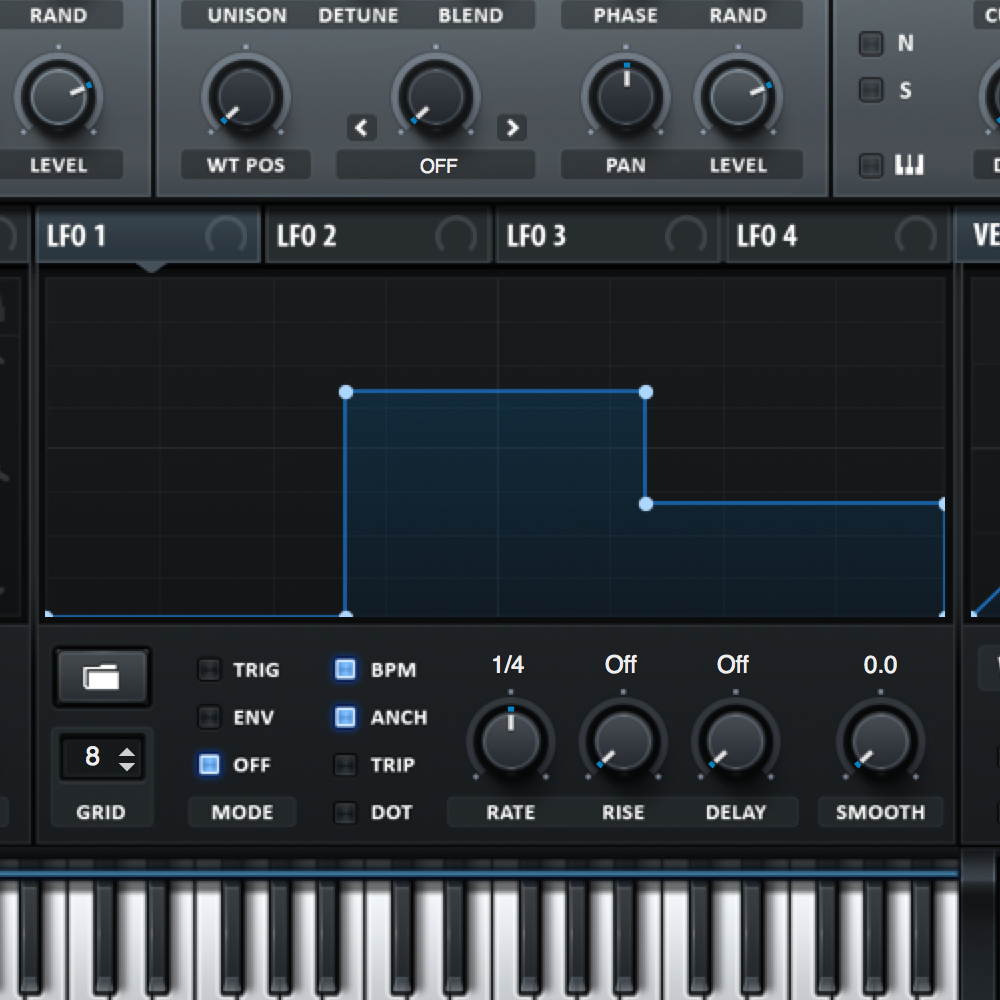Switch to the LFO 2 tab
The image size is (1000, 1000).
(378, 236)
